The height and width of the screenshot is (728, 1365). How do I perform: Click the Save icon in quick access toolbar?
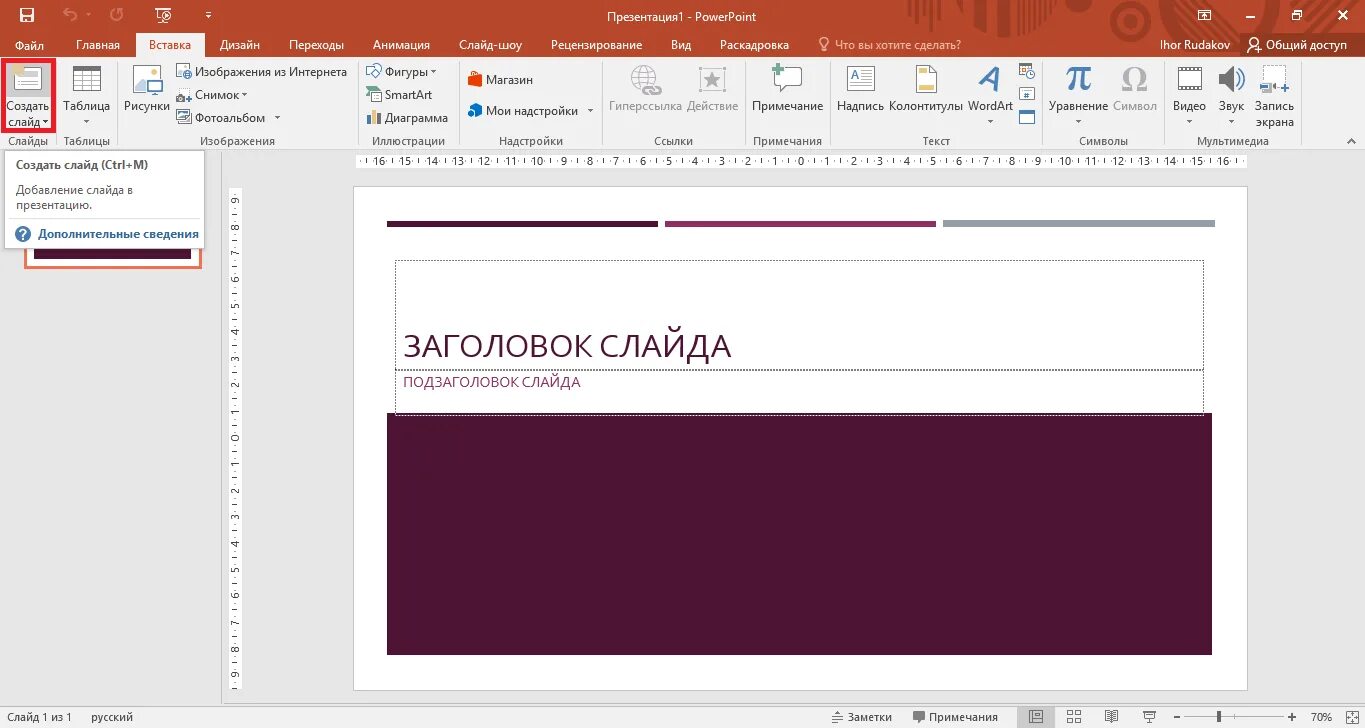[x=27, y=16]
